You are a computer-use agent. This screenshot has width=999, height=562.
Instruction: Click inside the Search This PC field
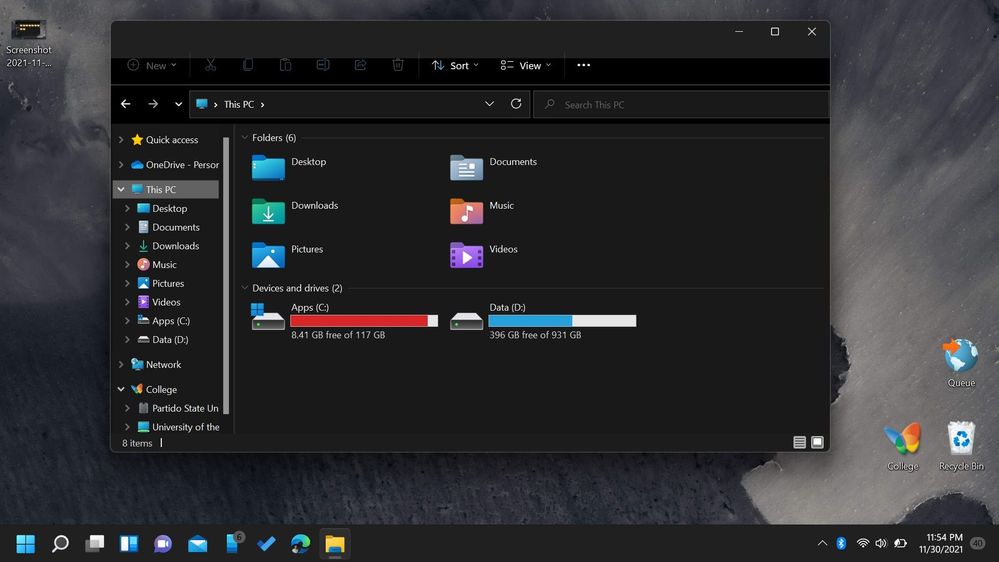click(682, 104)
